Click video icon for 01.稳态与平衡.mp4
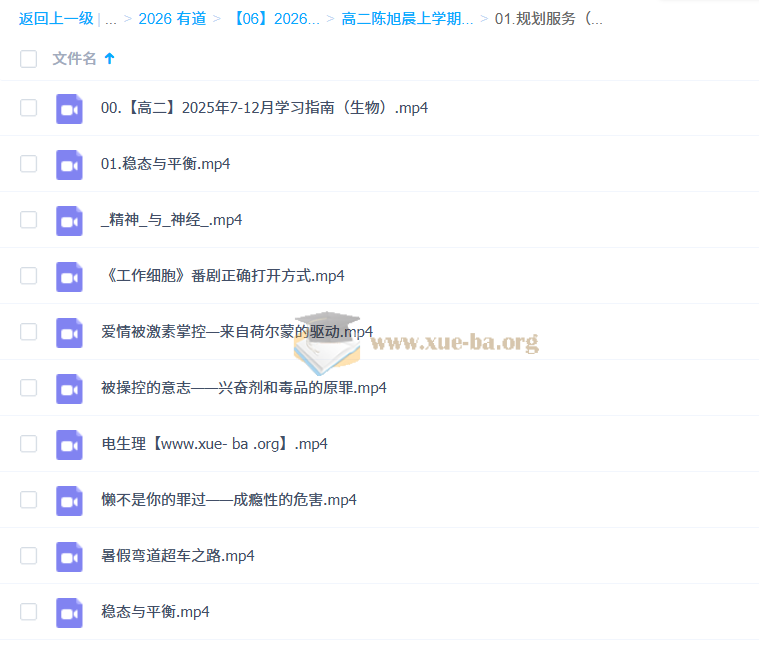The height and width of the screenshot is (647, 759). 69,164
